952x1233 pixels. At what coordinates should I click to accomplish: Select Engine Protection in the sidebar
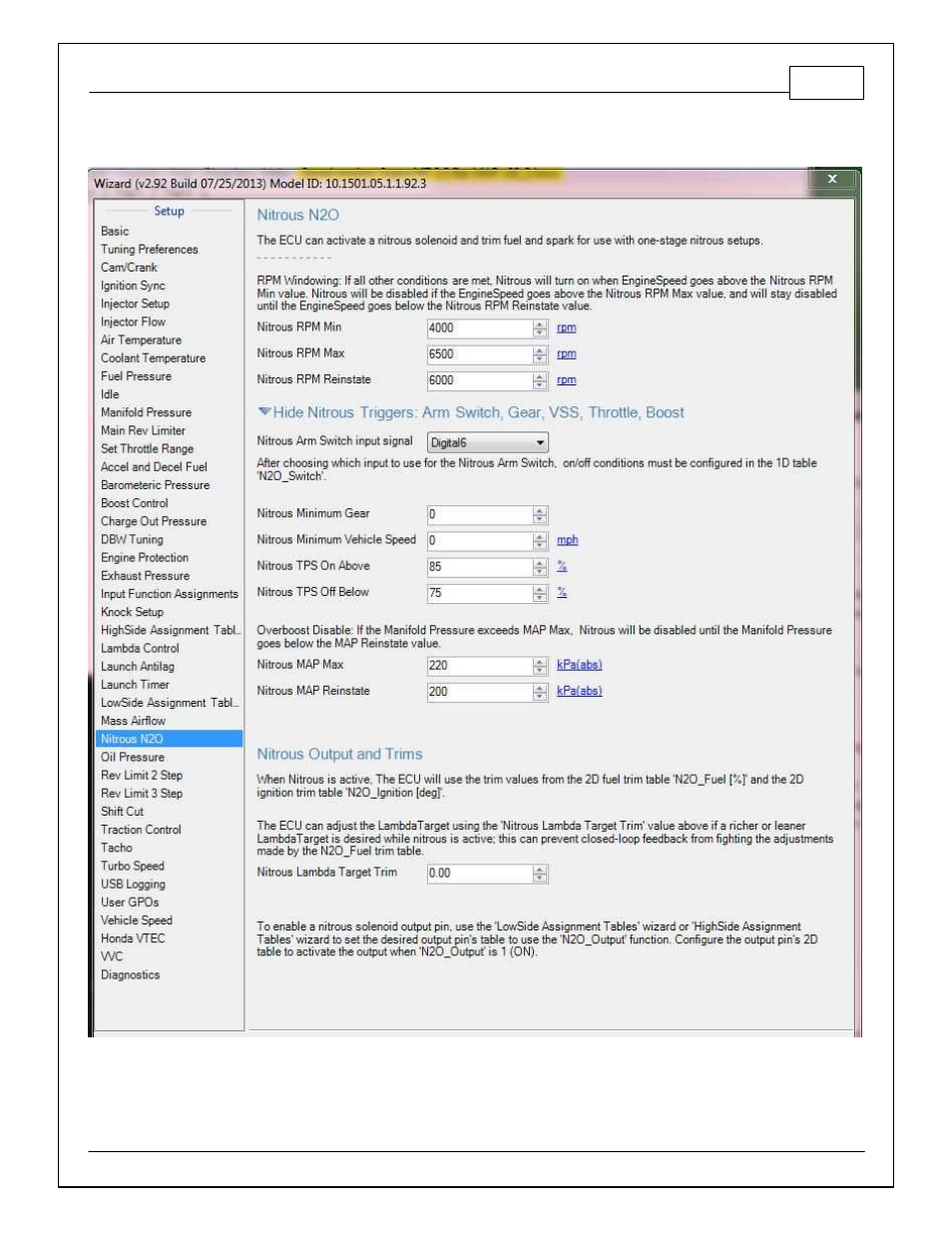pyautogui.click(x=145, y=558)
